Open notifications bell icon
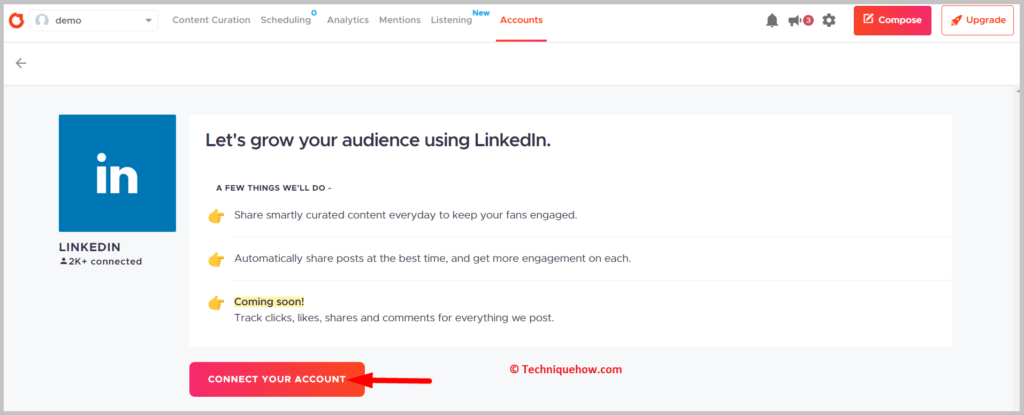 tap(772, 20)
